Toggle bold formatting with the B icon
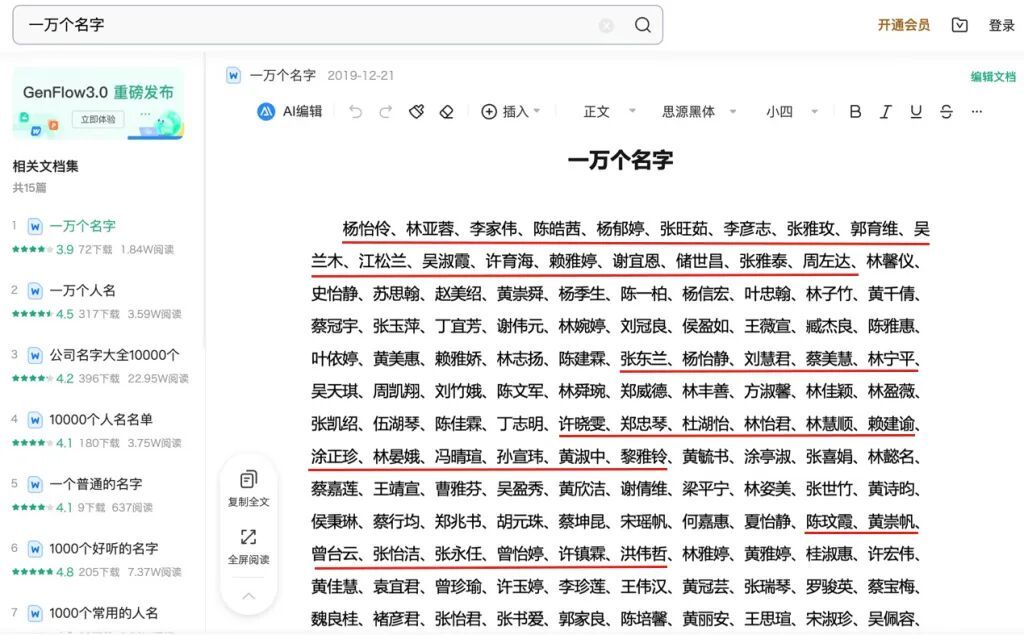This screenshot has width=1024, height=635. pos(855,112)
